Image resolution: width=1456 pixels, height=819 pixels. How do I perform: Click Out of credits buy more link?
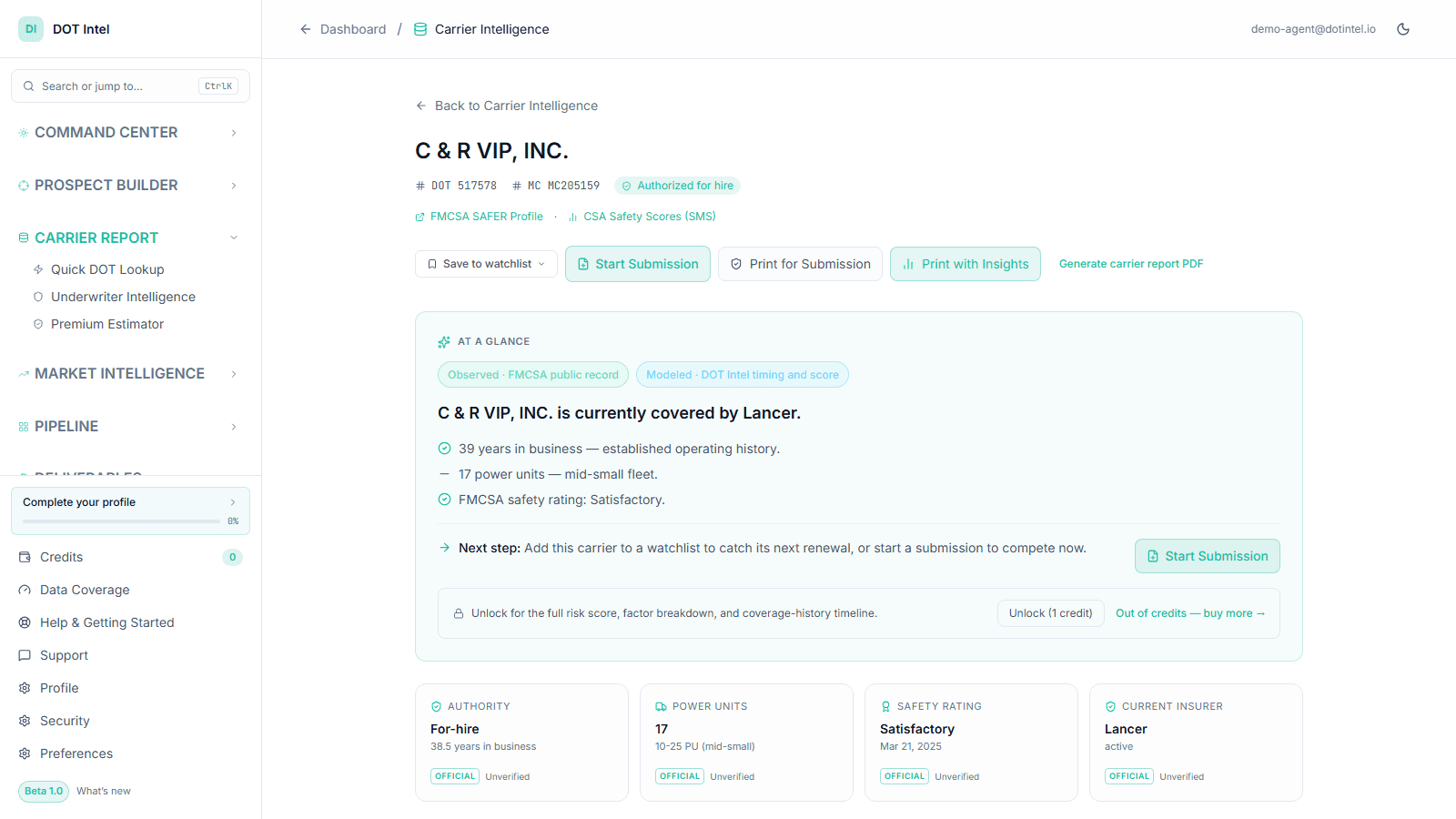pyautogui.click(x=1190, y=613)
